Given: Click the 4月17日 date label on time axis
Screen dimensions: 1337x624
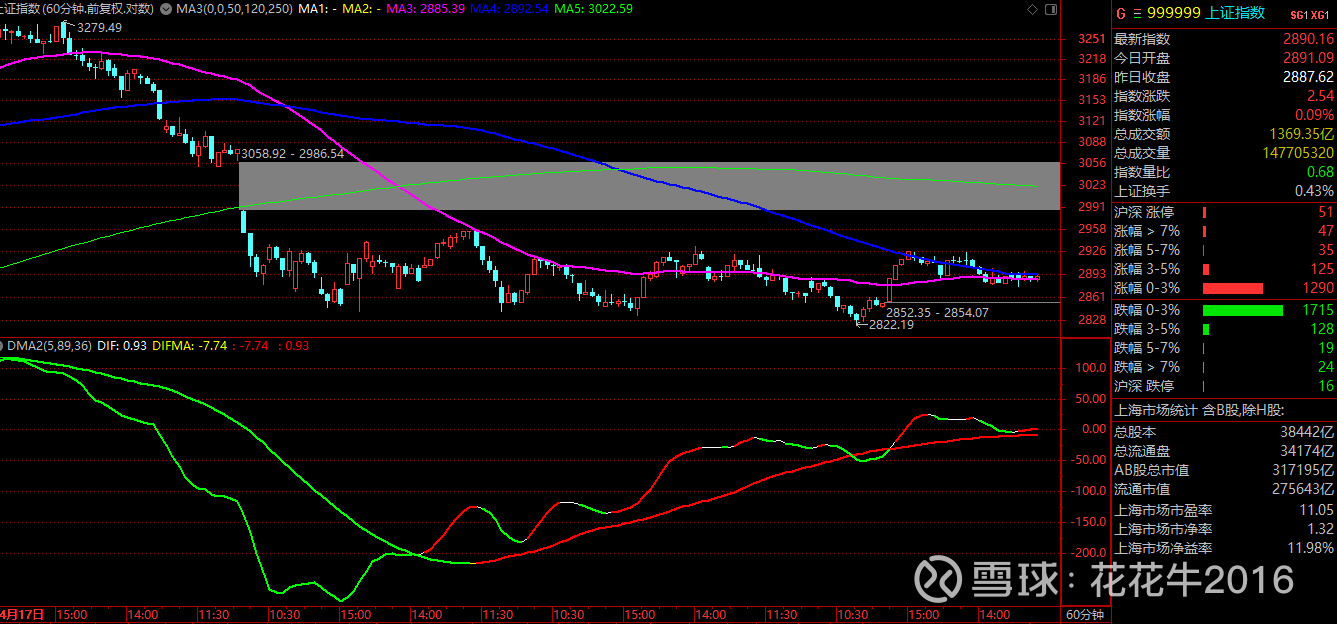Looking at the screenshot, I should pyautogui.click(x=22, y=614).
